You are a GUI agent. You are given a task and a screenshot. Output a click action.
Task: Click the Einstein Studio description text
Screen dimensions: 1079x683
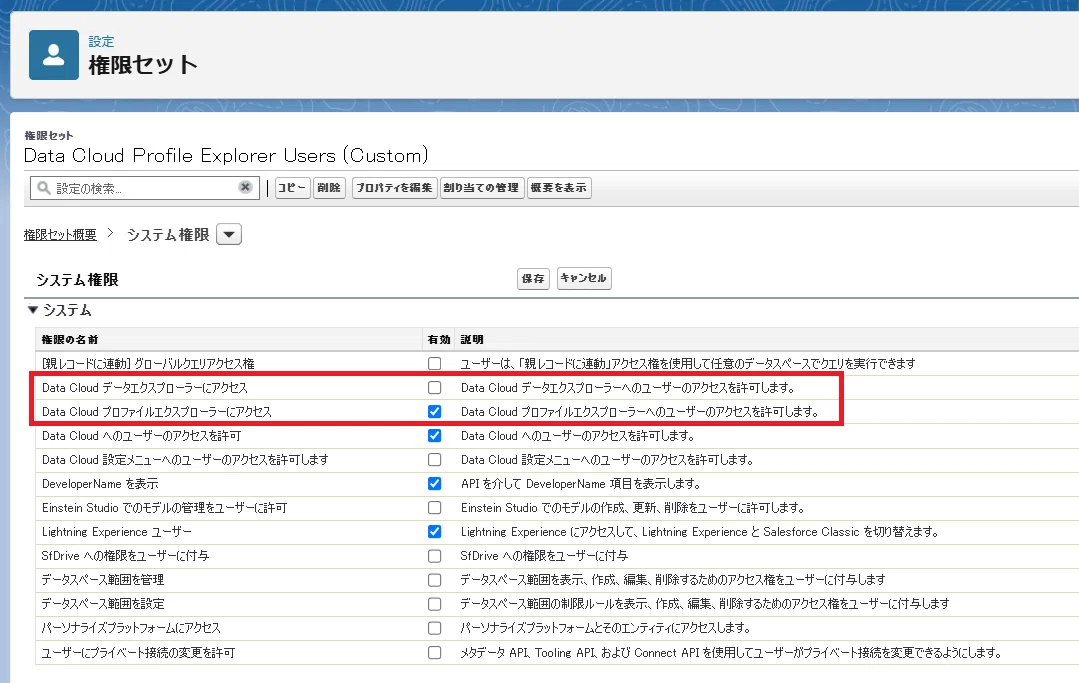(632, 508)
